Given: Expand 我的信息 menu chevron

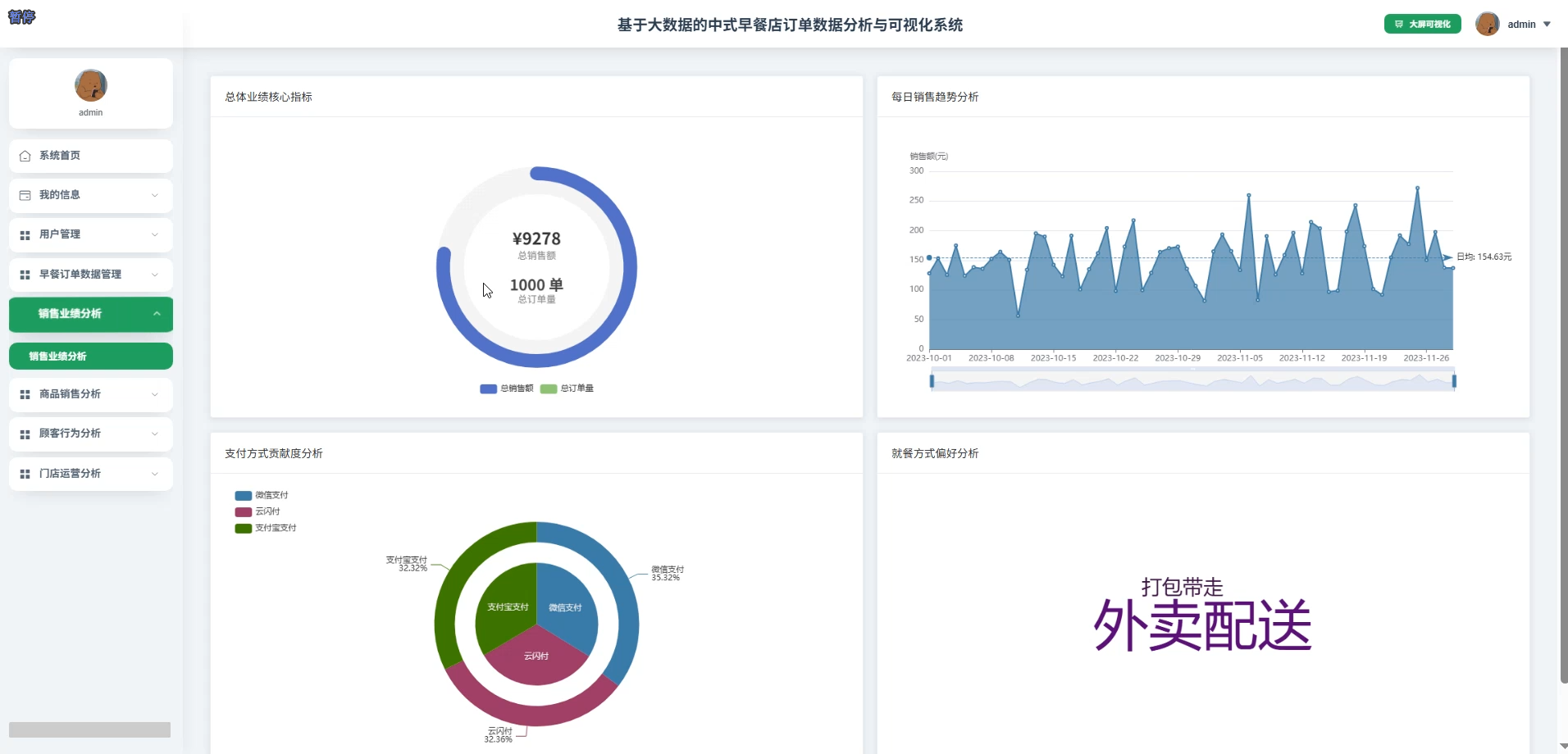Looking at the screenshot, I should coord(155,195).
